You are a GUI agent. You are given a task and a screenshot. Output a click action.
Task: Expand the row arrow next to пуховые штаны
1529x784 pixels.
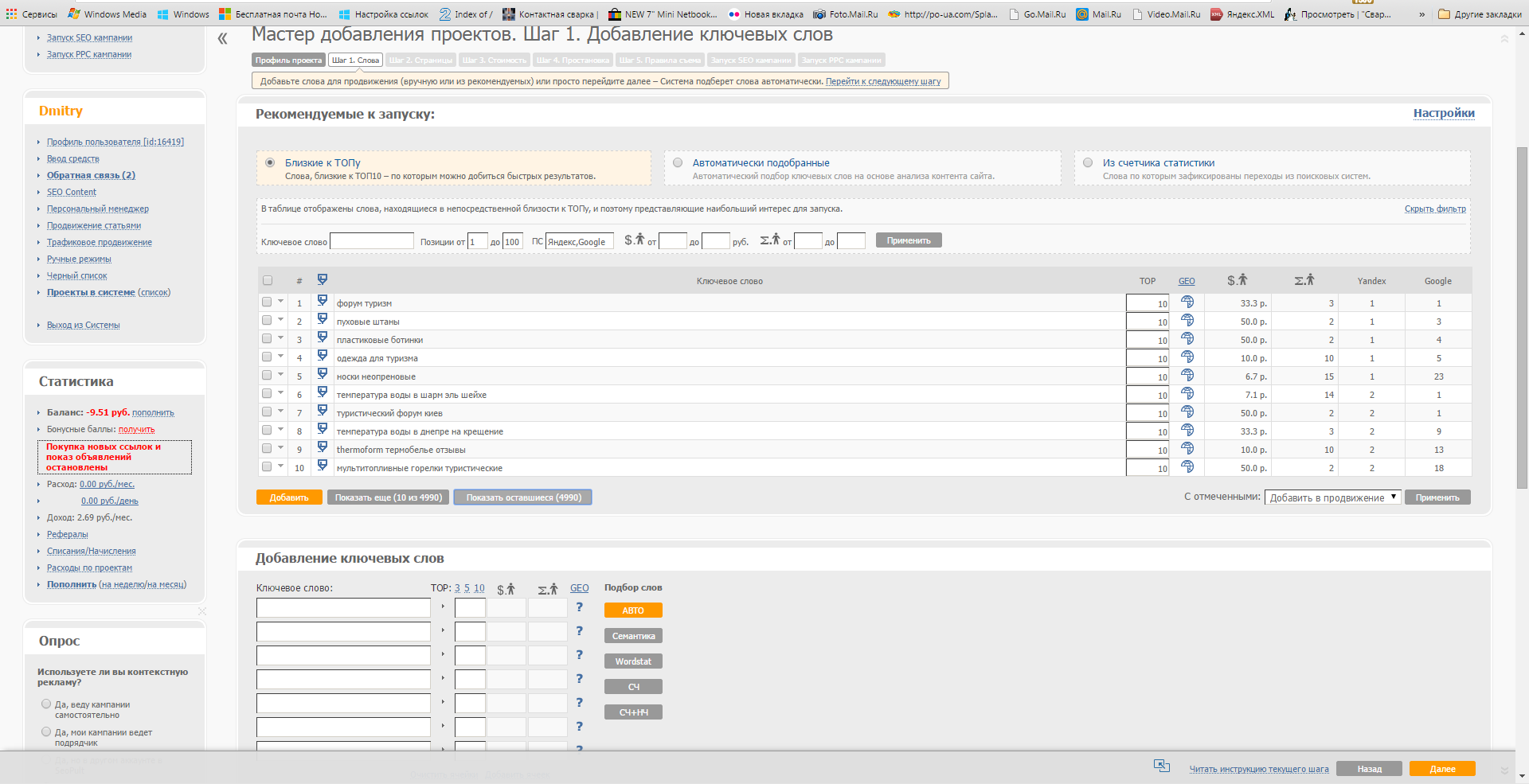pyautogui.click(x=280, y=319)
